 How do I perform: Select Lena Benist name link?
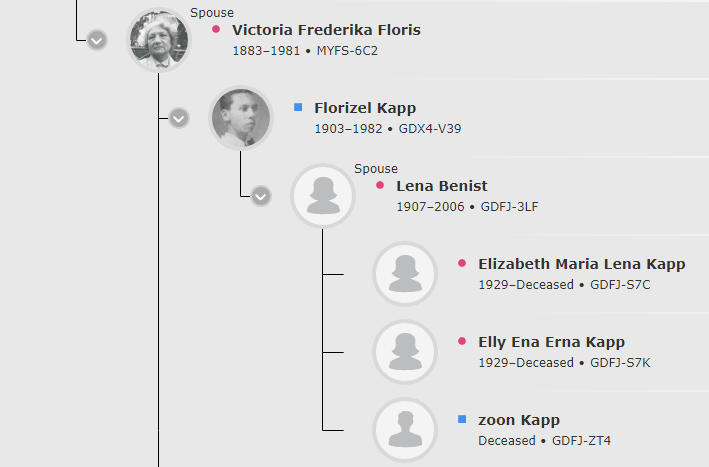coord(442,186)
